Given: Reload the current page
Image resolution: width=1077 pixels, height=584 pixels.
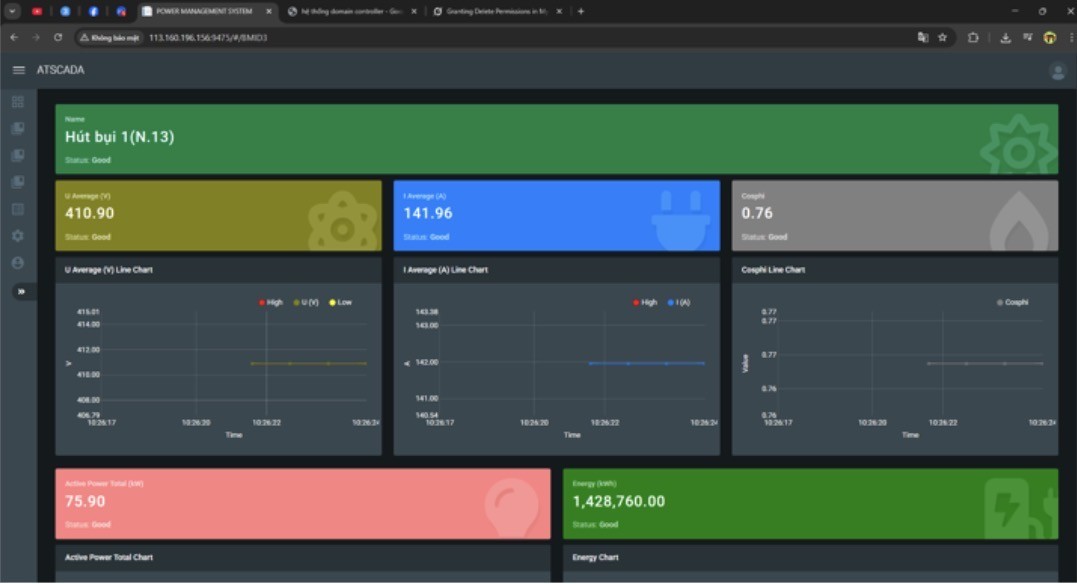Looking at the screenshot, I should tap(58, 37).
